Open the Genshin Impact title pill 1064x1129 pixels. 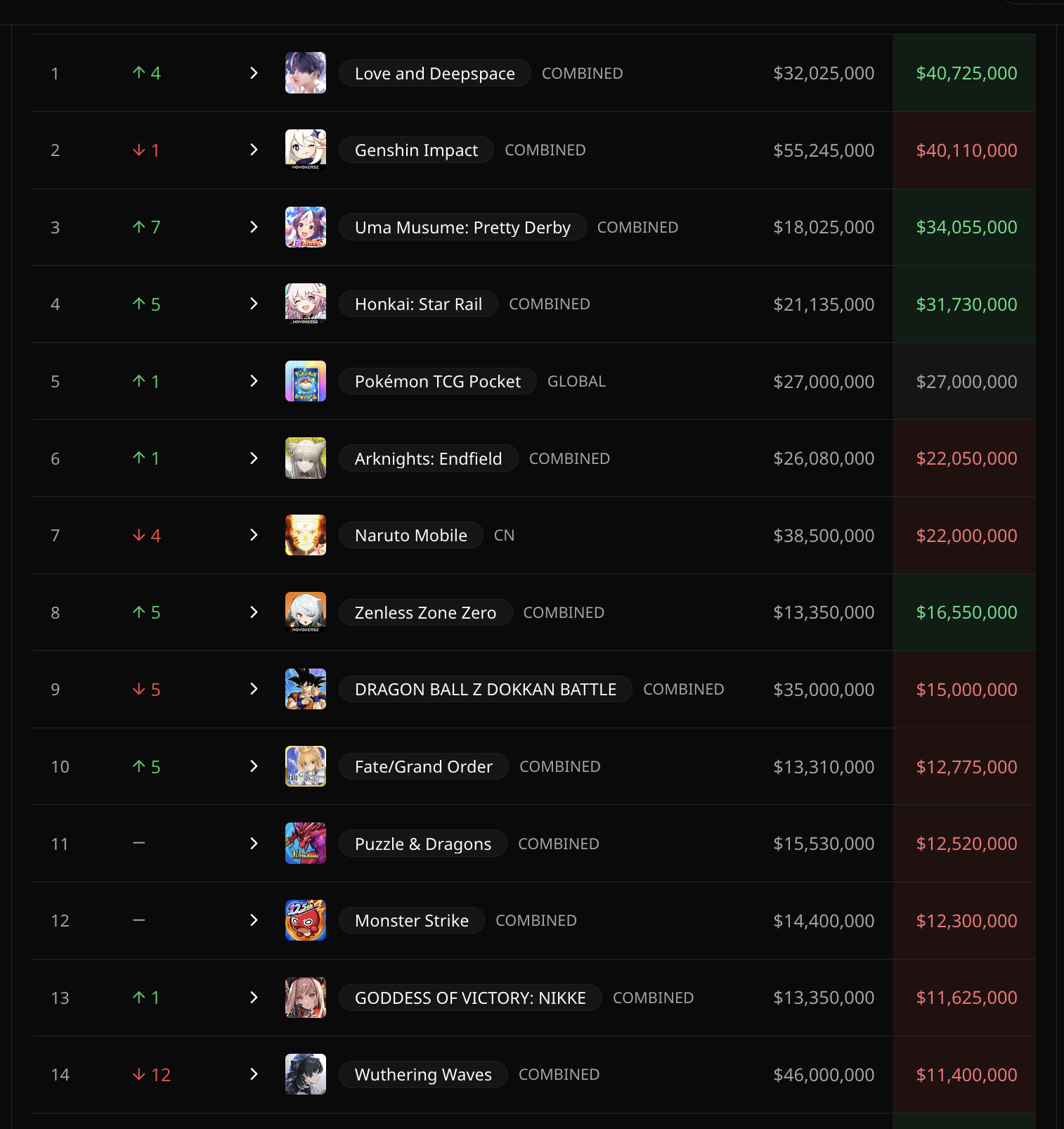(416, 150)
